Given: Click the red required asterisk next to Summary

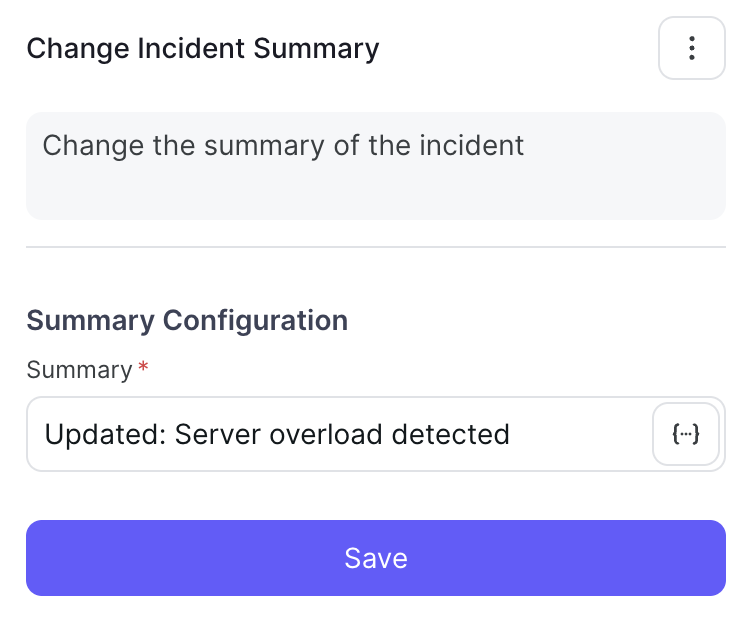Looking at the screenshot, I should click(x=143, y=368).
